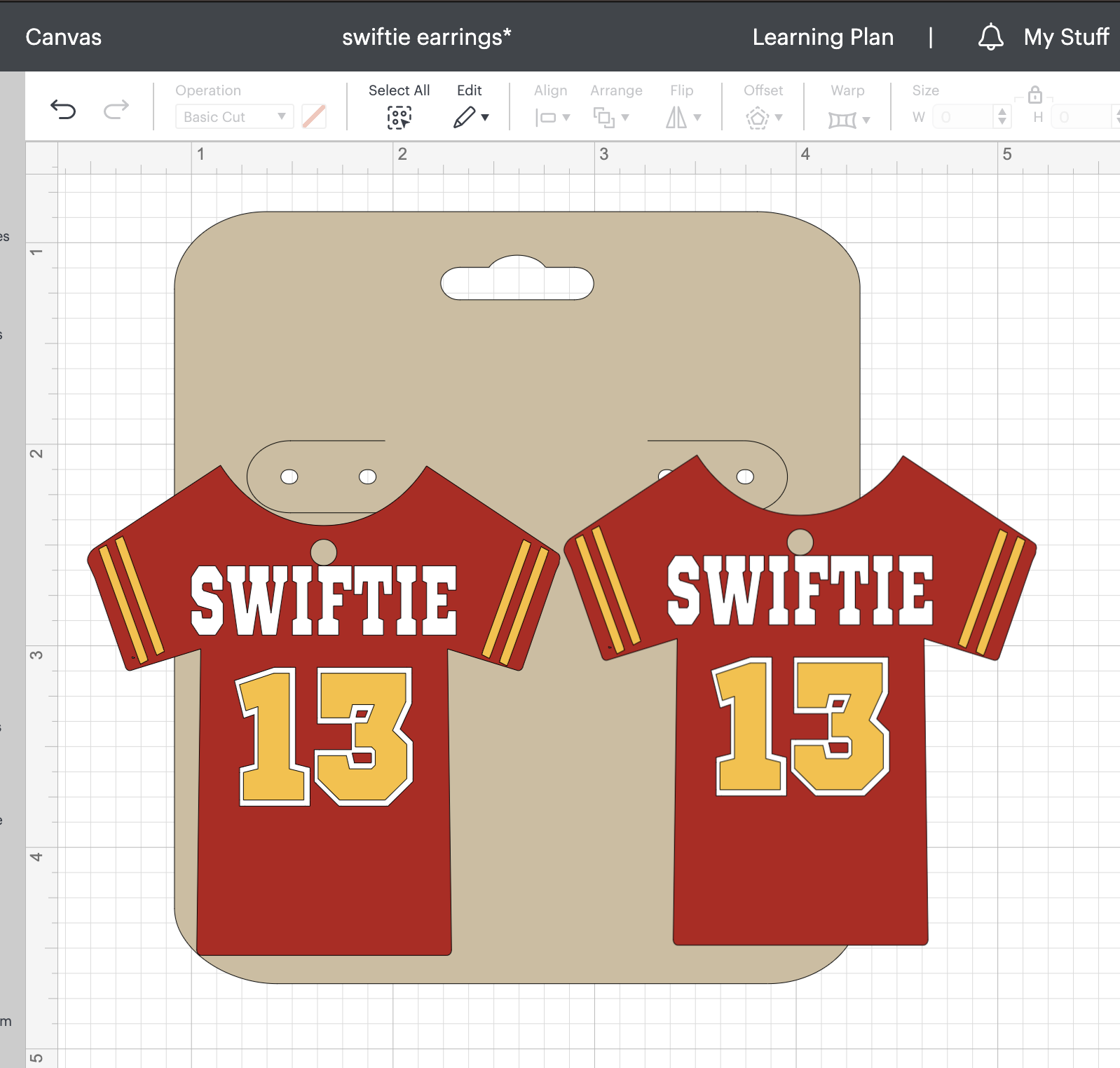The width and height of the screenshot is (1120, 1068).
Task: Select the right jersey number 13
Action: (802, 727)
